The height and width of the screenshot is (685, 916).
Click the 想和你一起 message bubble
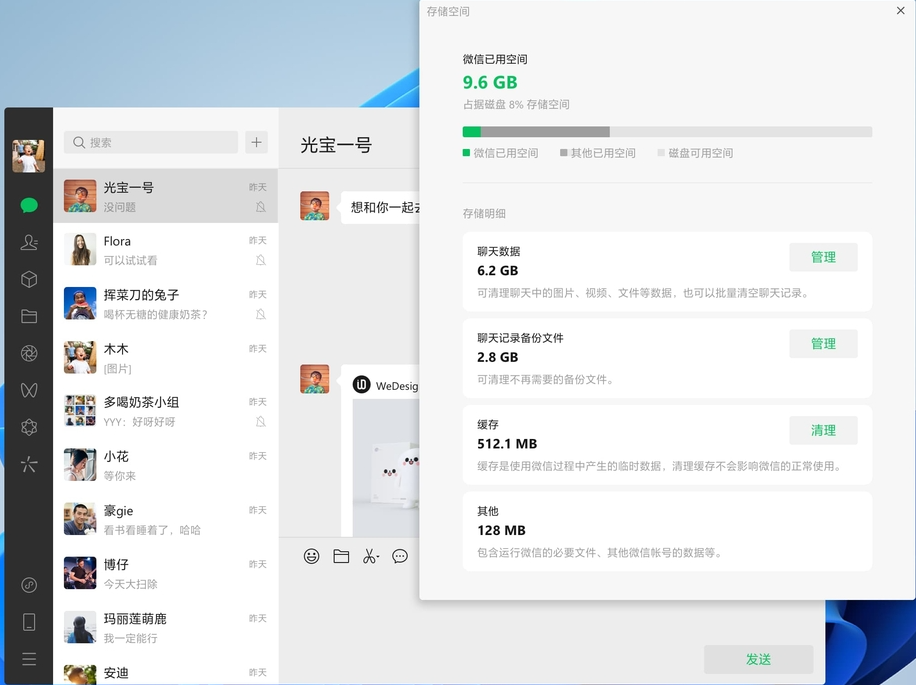380,207
